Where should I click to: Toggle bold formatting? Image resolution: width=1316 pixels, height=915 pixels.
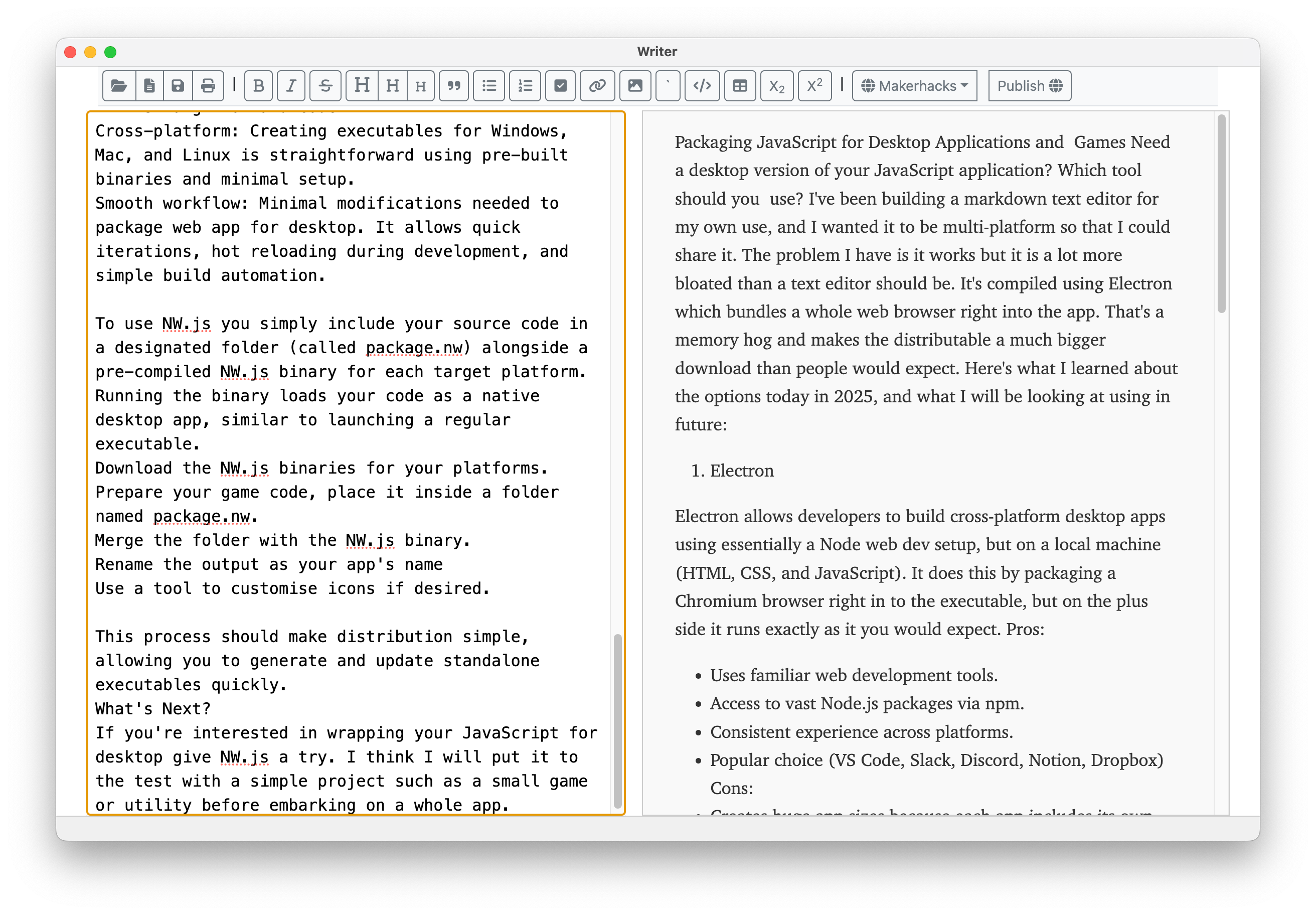coord(258,86)
